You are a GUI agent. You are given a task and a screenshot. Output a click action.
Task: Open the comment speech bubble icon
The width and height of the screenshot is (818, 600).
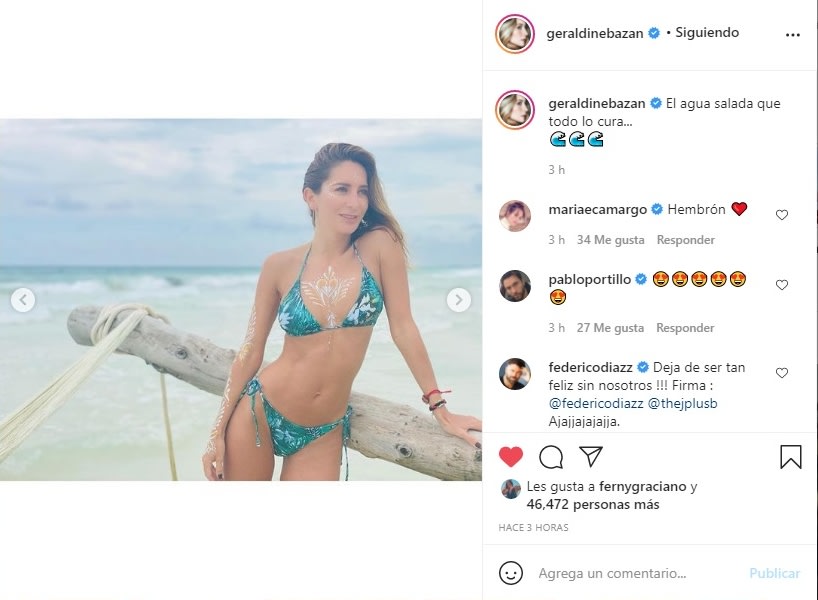[551, 457]
